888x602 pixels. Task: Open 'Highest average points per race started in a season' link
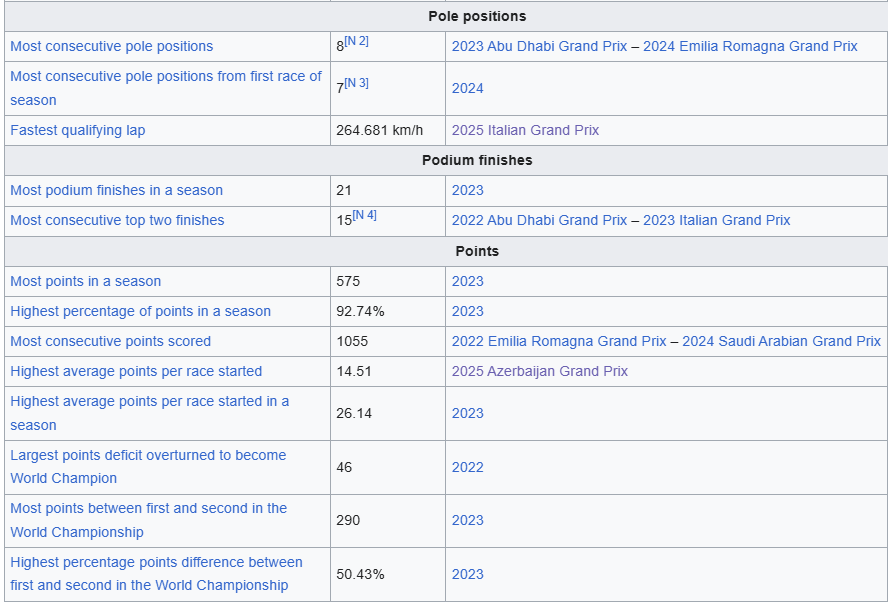[150, 413]
